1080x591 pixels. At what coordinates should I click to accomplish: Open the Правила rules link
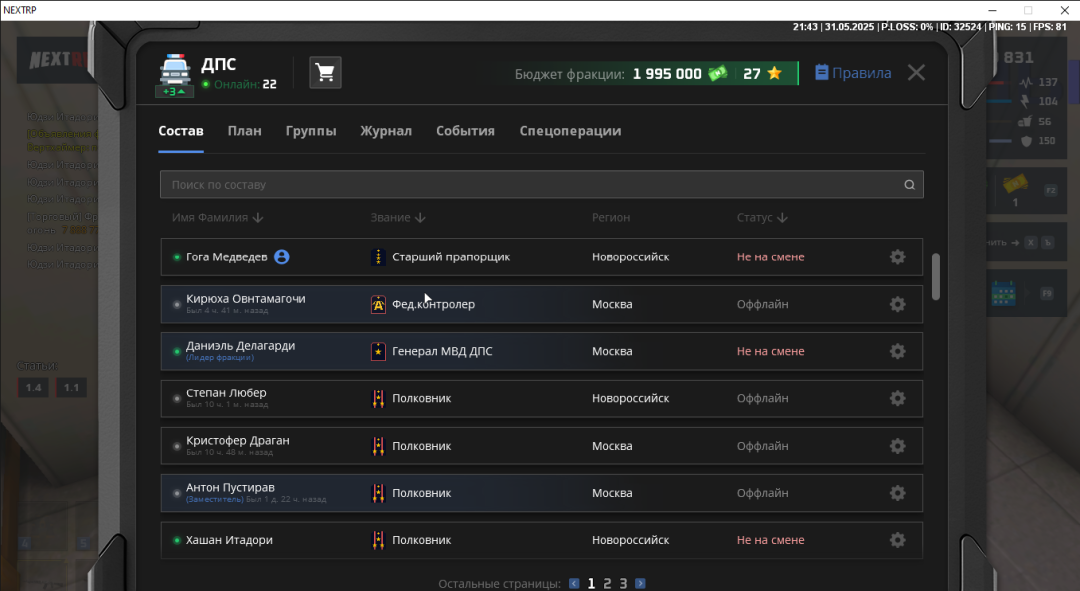point(853,73)
